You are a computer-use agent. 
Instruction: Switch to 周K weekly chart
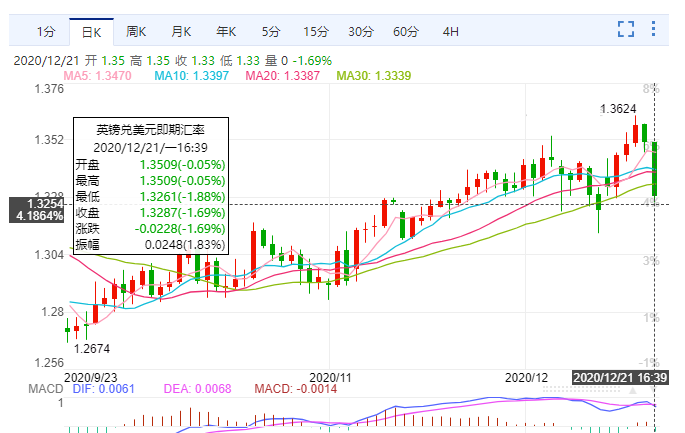(x=136, y=31)
